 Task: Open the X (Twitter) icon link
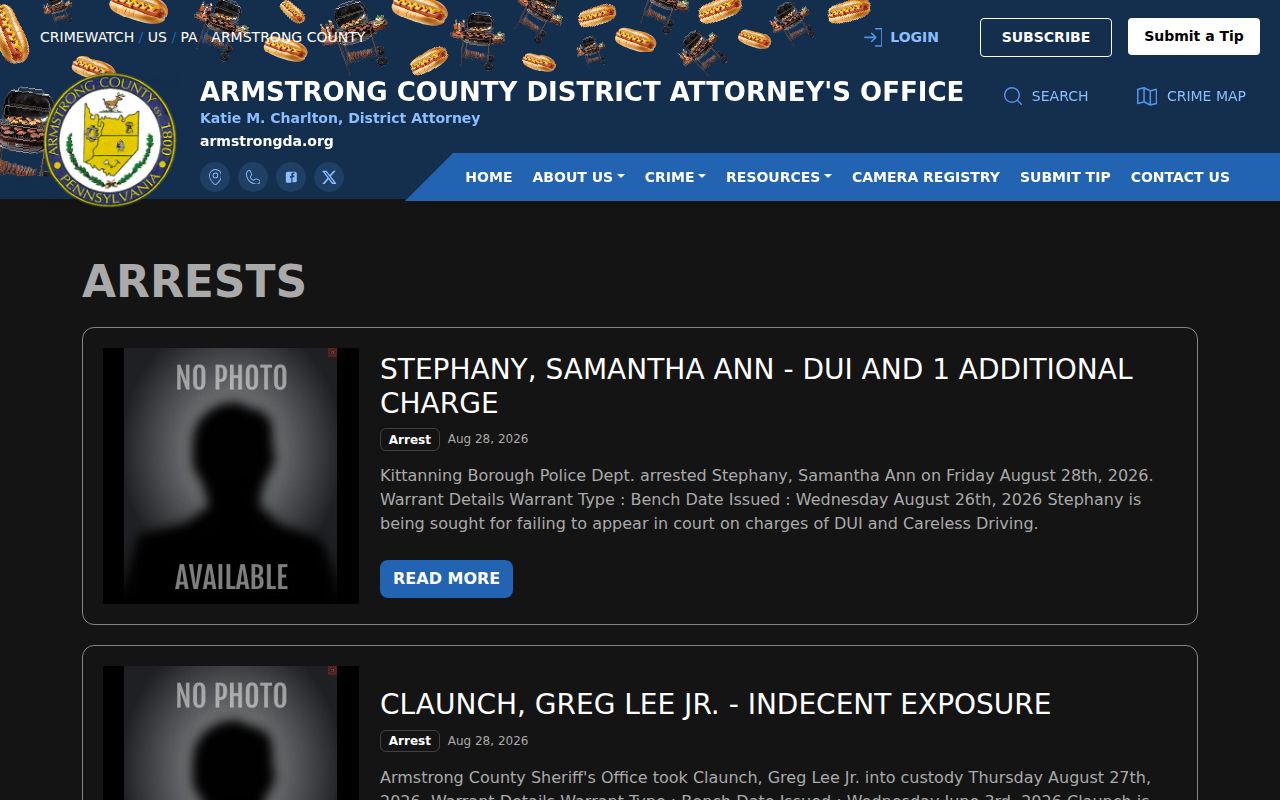(x=329, y=177)
